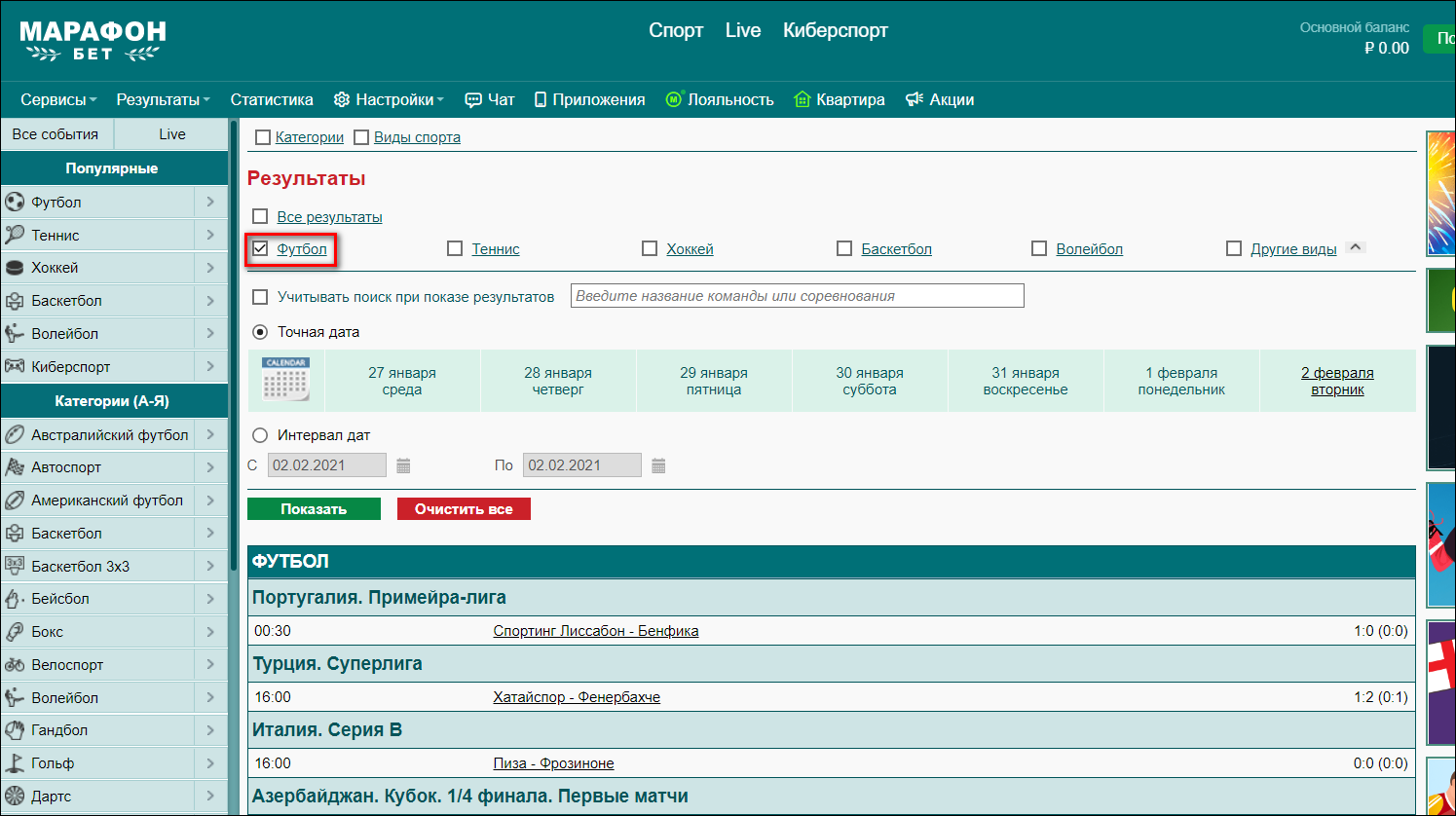Collapse Другие виды with the arrow
The image size is (1456, 816).
1356,247
